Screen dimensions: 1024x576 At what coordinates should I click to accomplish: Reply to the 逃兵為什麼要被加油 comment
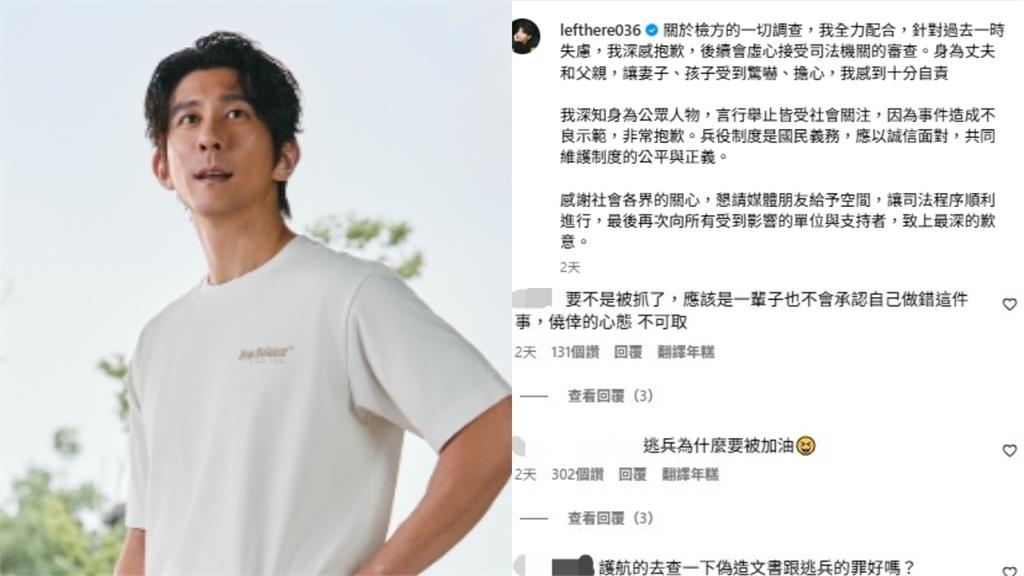tap(632, 474)
